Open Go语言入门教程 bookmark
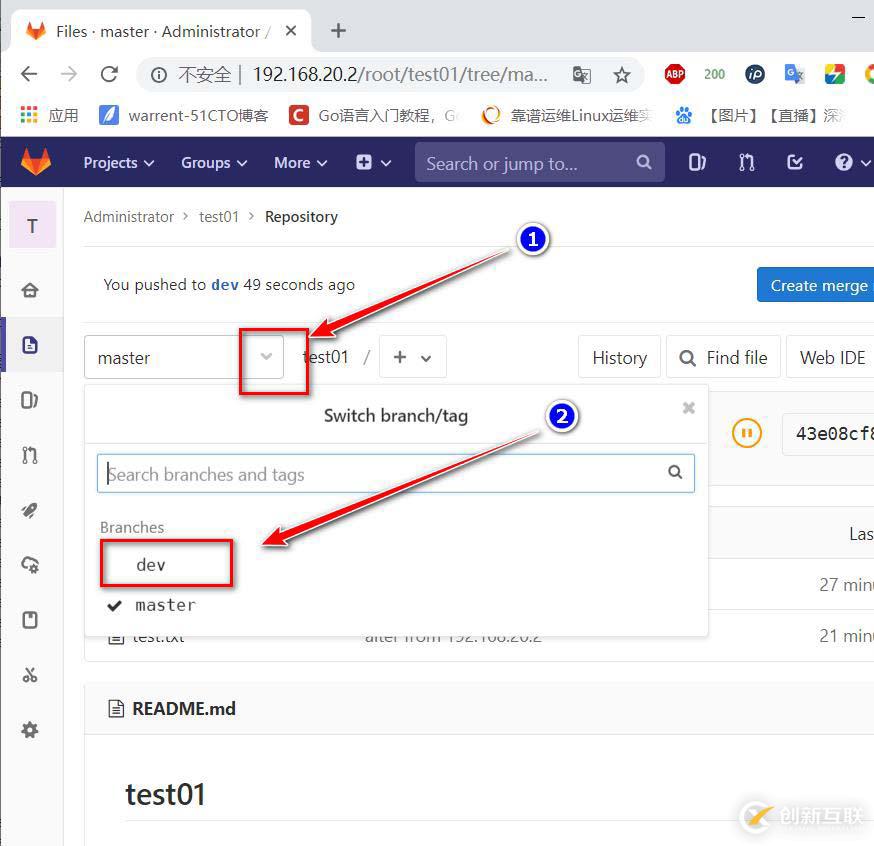874x846 pixels. pos(373,115)
